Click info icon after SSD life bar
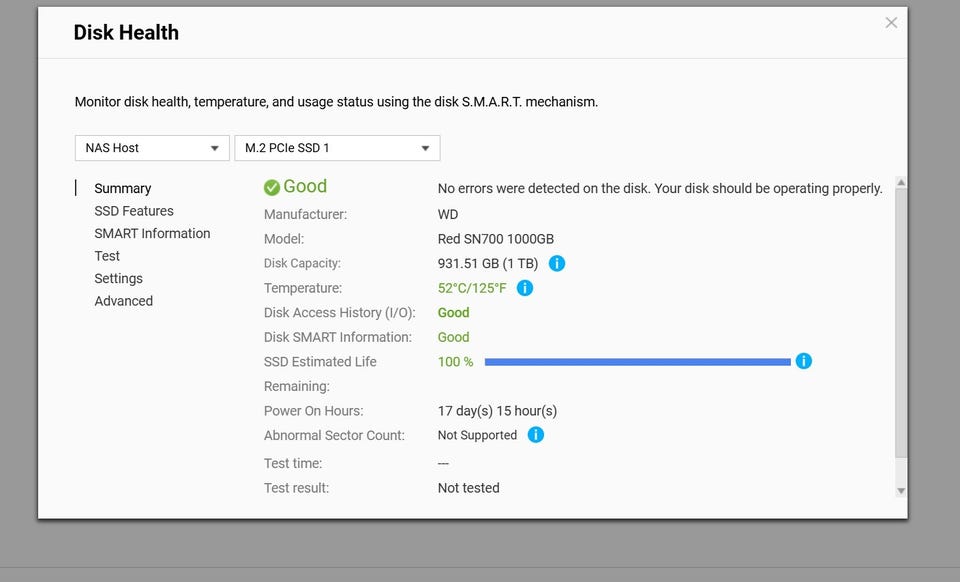The width and height of the screenshot is (960, 582). [x=803, y=361]
